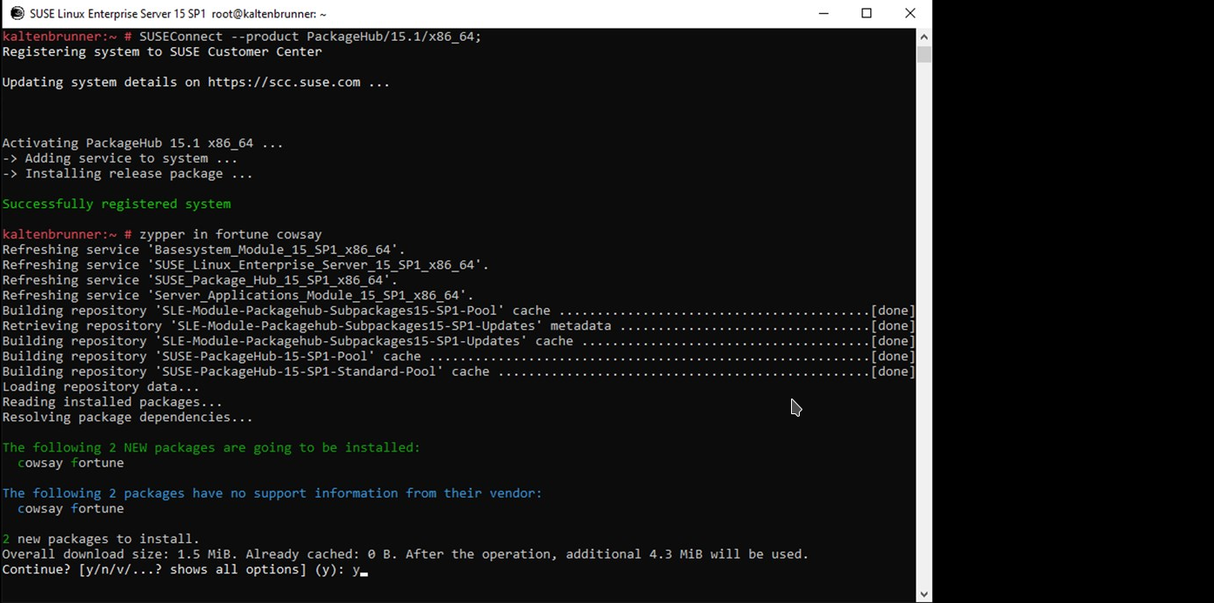Click the 'Basesystem_Module_15_SP1_x86_64' refresh line
1214x603 pixels.
click(204, 249)
